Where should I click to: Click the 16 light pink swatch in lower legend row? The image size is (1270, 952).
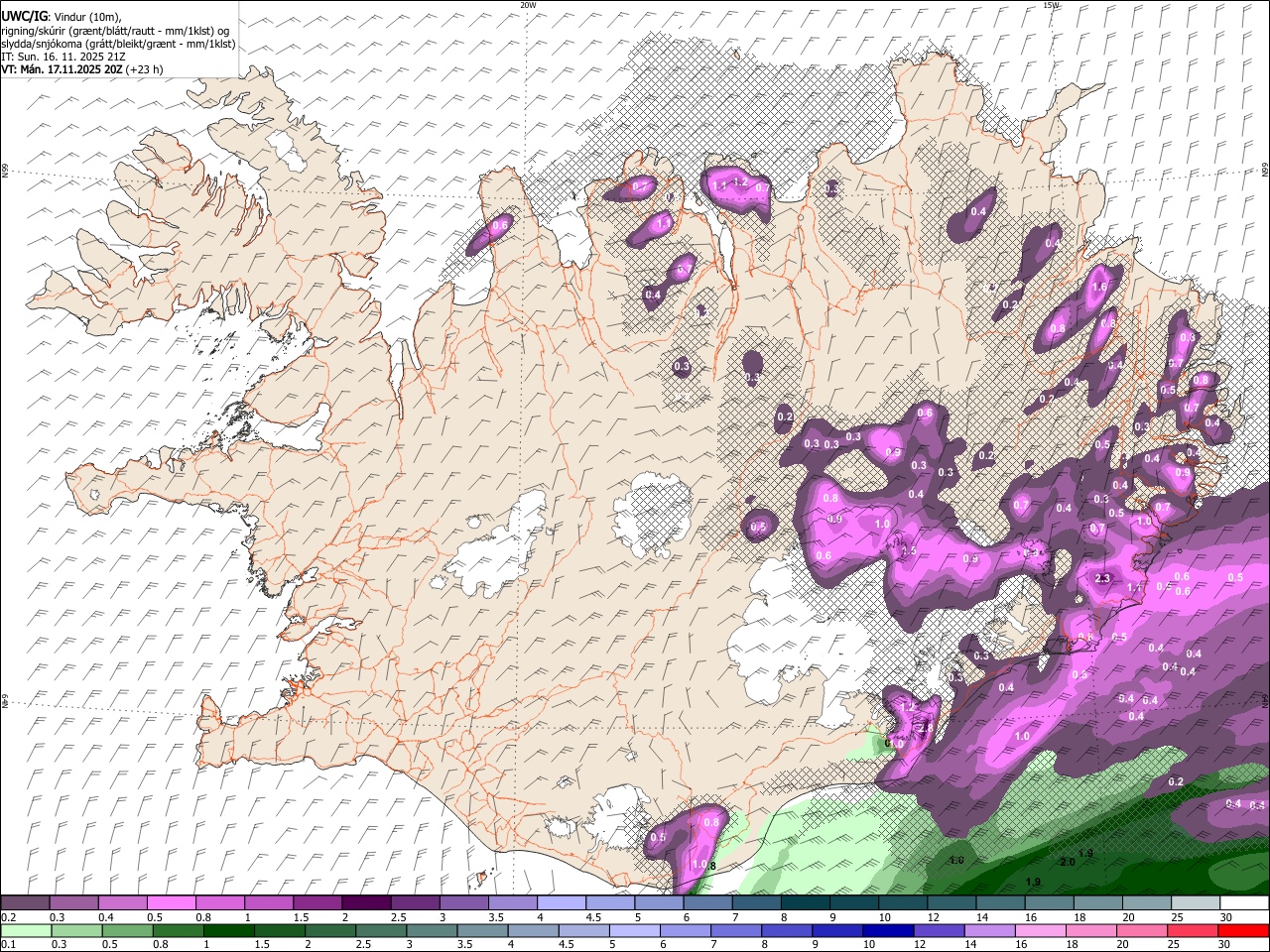click(x=1042, y=931)
